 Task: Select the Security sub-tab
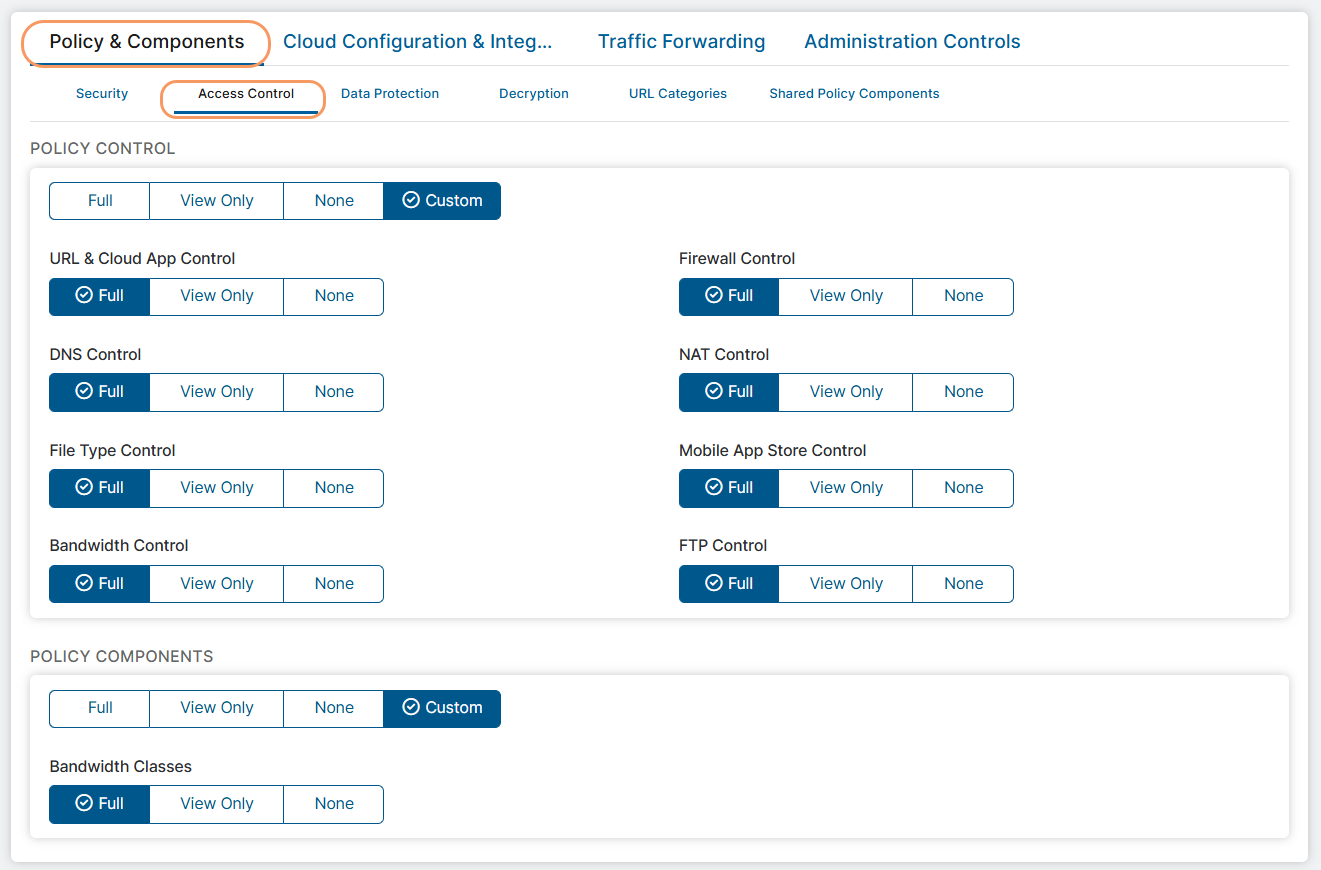[x=102, y=94]
